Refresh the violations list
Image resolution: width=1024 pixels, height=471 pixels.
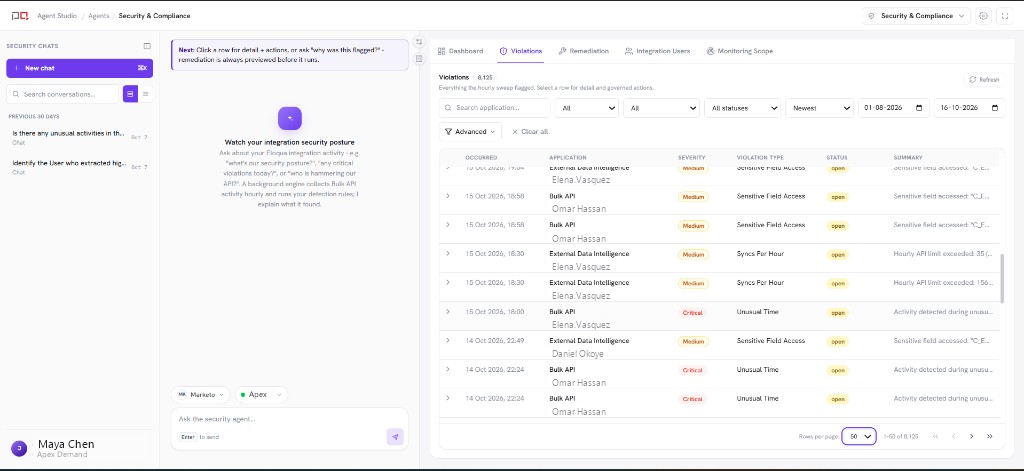984,80
